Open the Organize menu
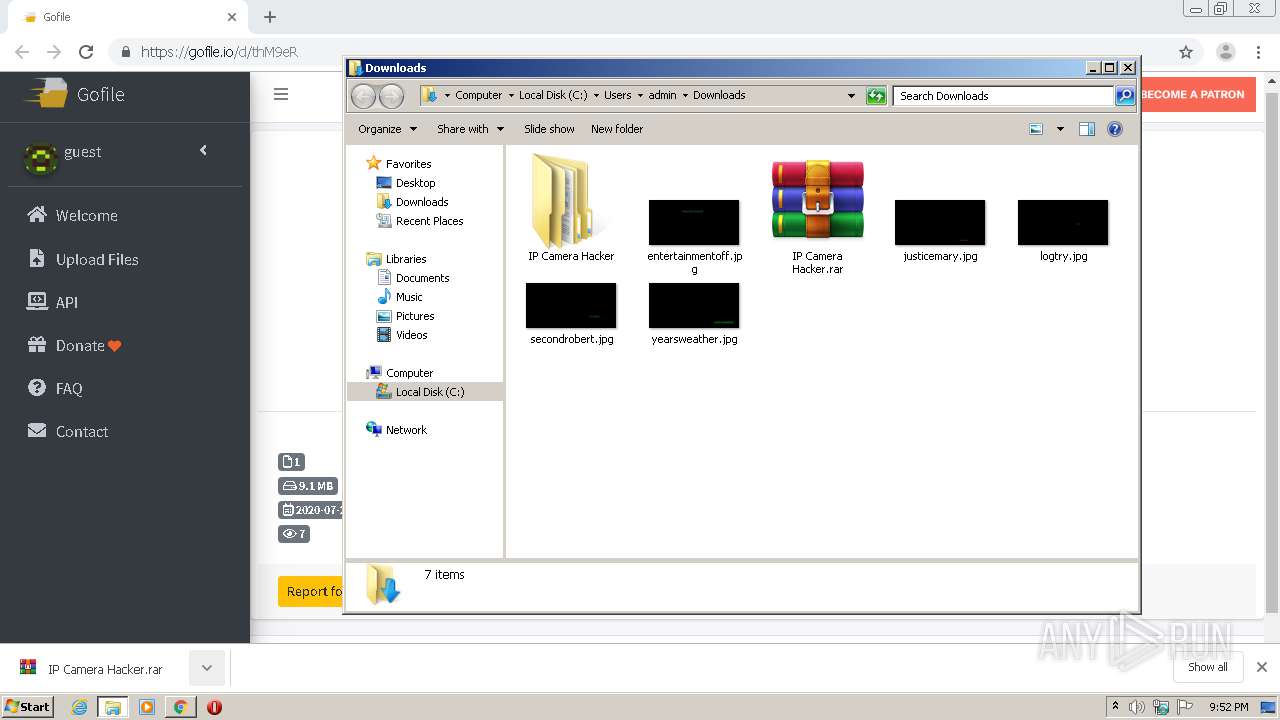Screen dimensions: 1280x720 tap(387, 129)
